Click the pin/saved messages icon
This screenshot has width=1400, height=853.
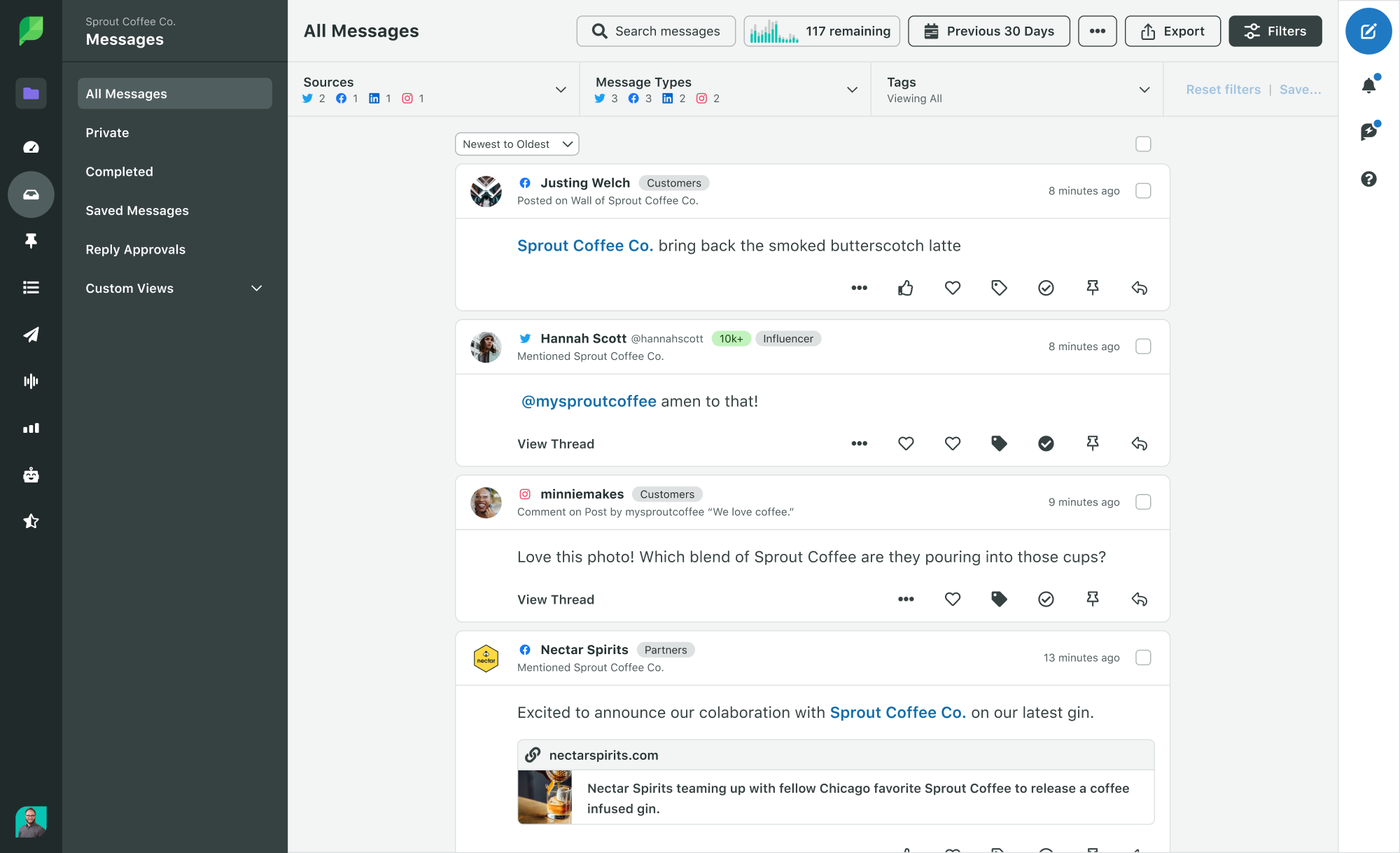30,240
